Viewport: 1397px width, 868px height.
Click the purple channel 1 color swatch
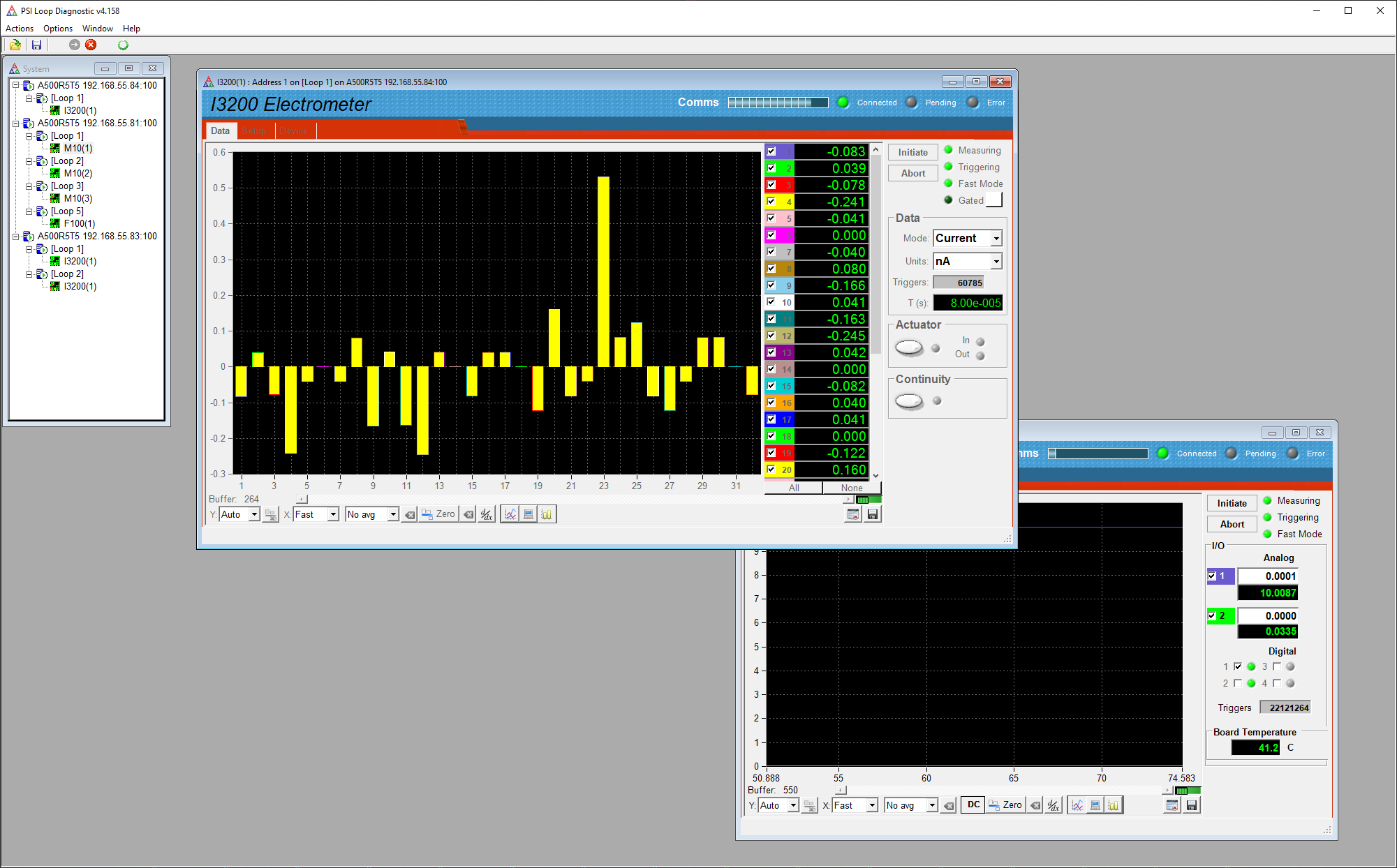pos(786,151)
